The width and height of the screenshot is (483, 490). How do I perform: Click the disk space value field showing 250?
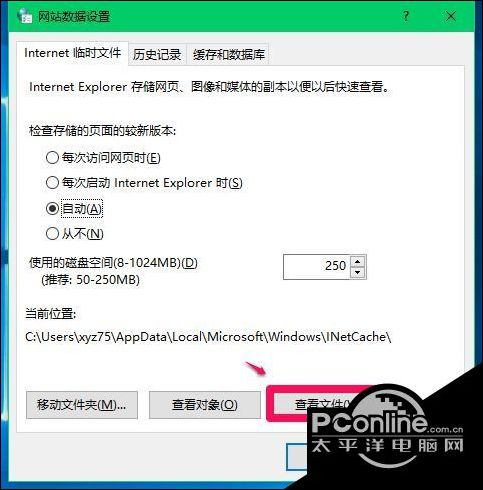316,267
